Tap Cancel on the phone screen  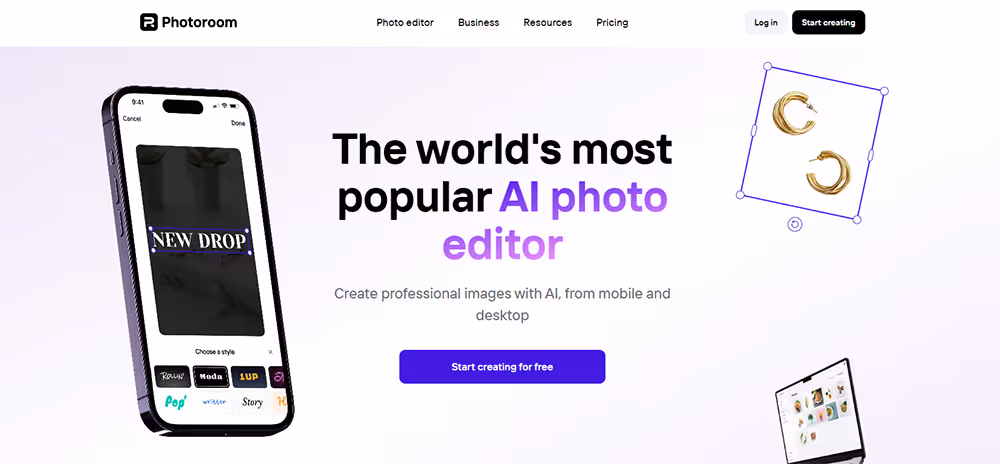pos(132,119)
